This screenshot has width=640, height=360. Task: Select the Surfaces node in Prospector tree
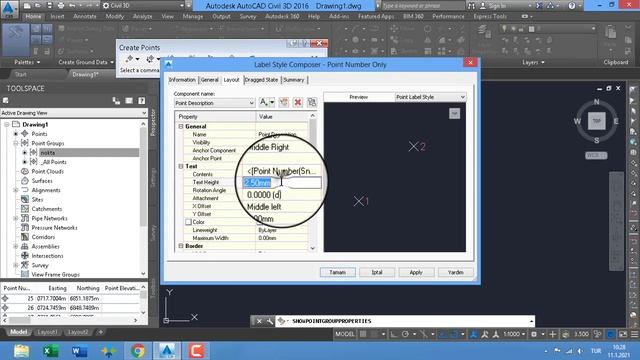[x=42, y=181]
